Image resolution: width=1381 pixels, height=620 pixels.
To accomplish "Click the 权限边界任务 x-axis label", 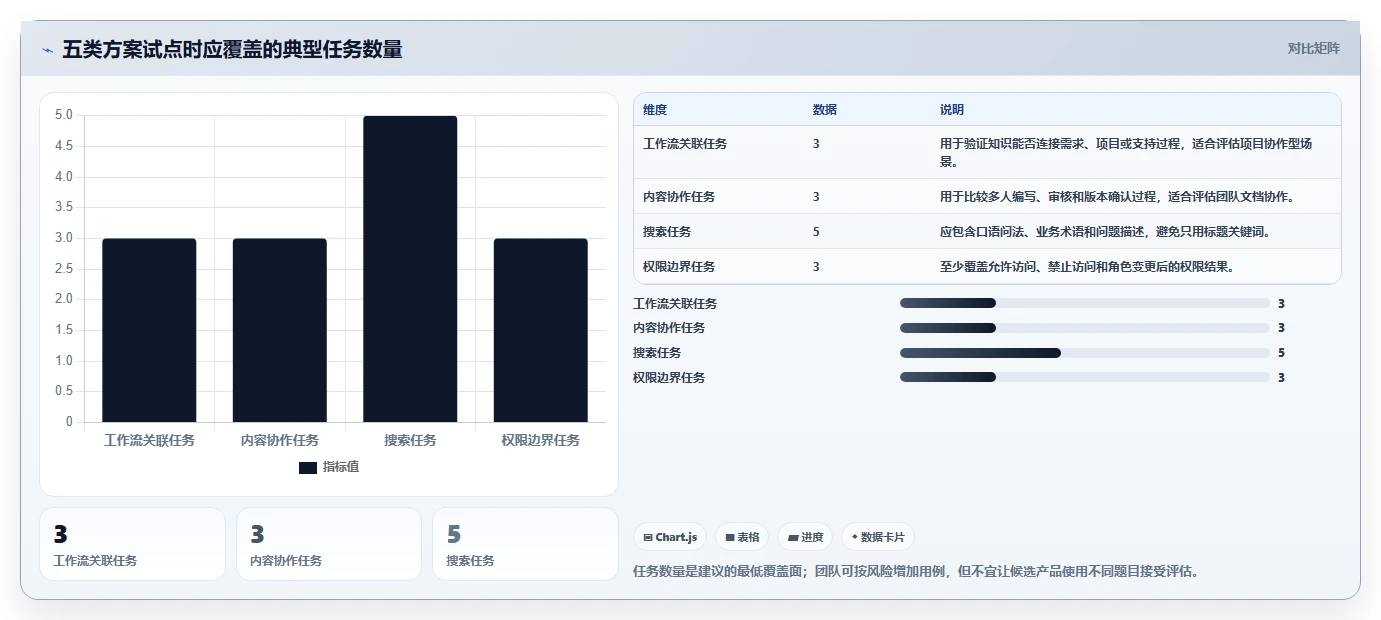I will click(x=540, y=440).
